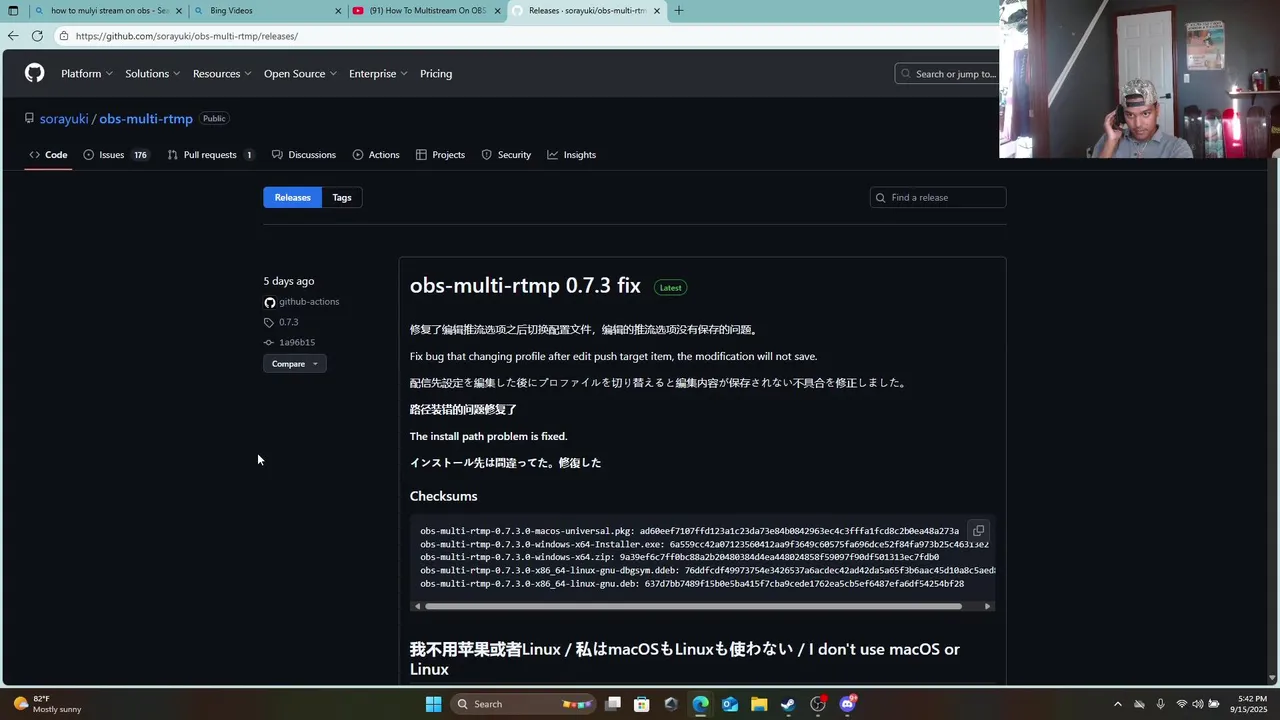View site information lock icon
This screenshot has width=1280, height=720.
pyautogui.click(x=64, y=36)
